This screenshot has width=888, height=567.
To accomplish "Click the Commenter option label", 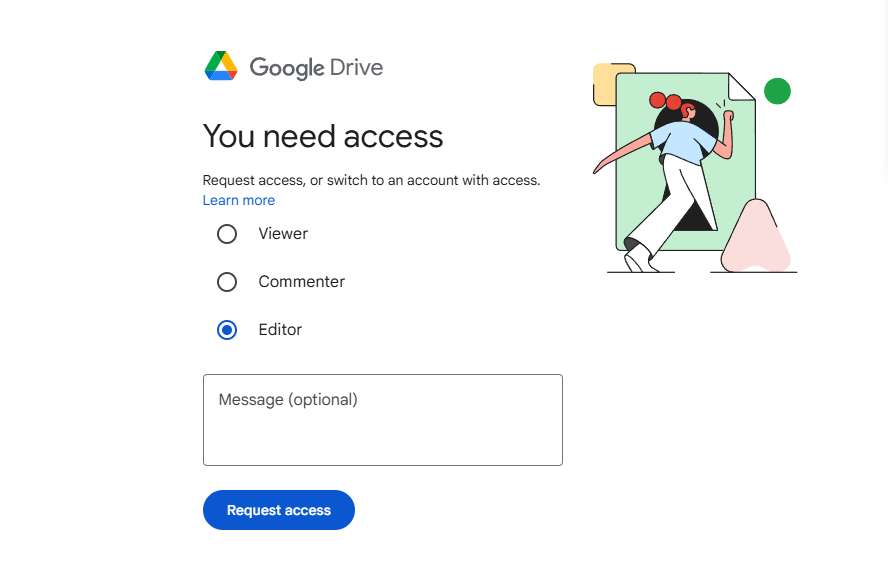I will point(301,282).
